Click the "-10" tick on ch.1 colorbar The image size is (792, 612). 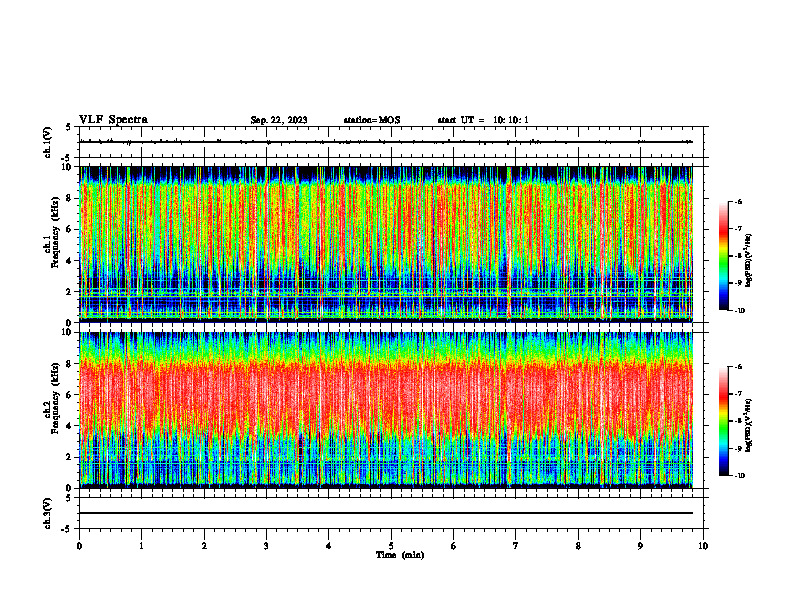(x=739, y=311)
